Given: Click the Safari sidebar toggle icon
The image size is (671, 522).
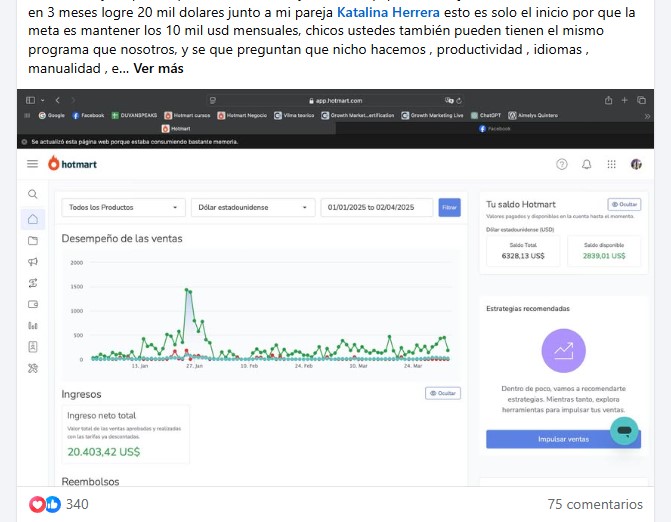Looking at the screenshot, I should tap(30, 100).
